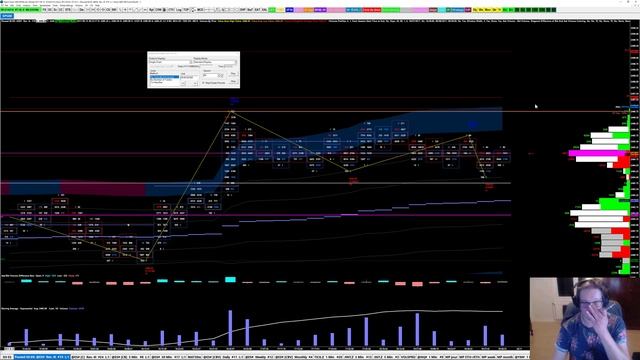Click the DOI toolbar button
Screen dimensions: 640x360
click(114, 9)
